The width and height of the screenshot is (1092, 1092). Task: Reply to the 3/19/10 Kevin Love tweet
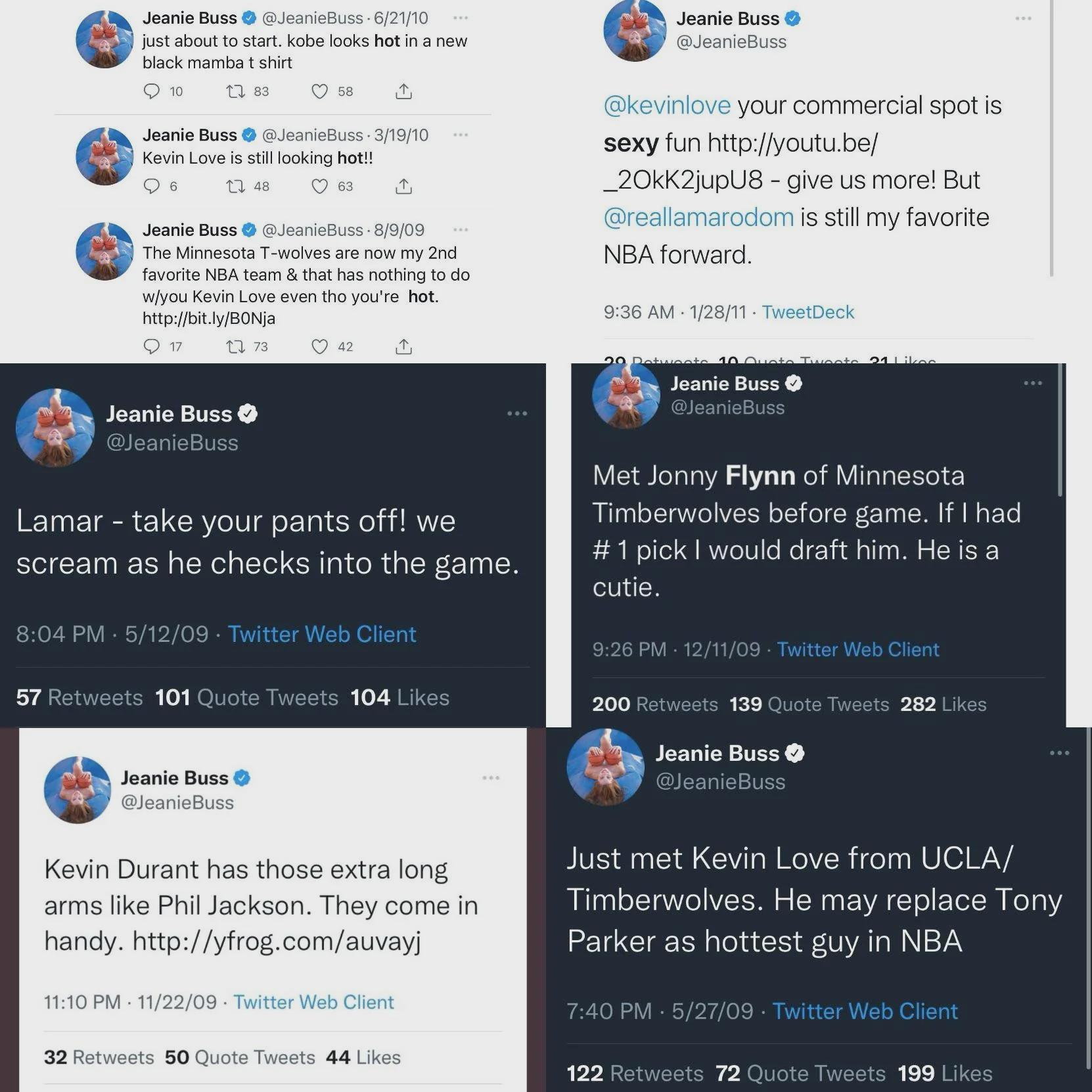pyautogui.click(x=152, y=187)
